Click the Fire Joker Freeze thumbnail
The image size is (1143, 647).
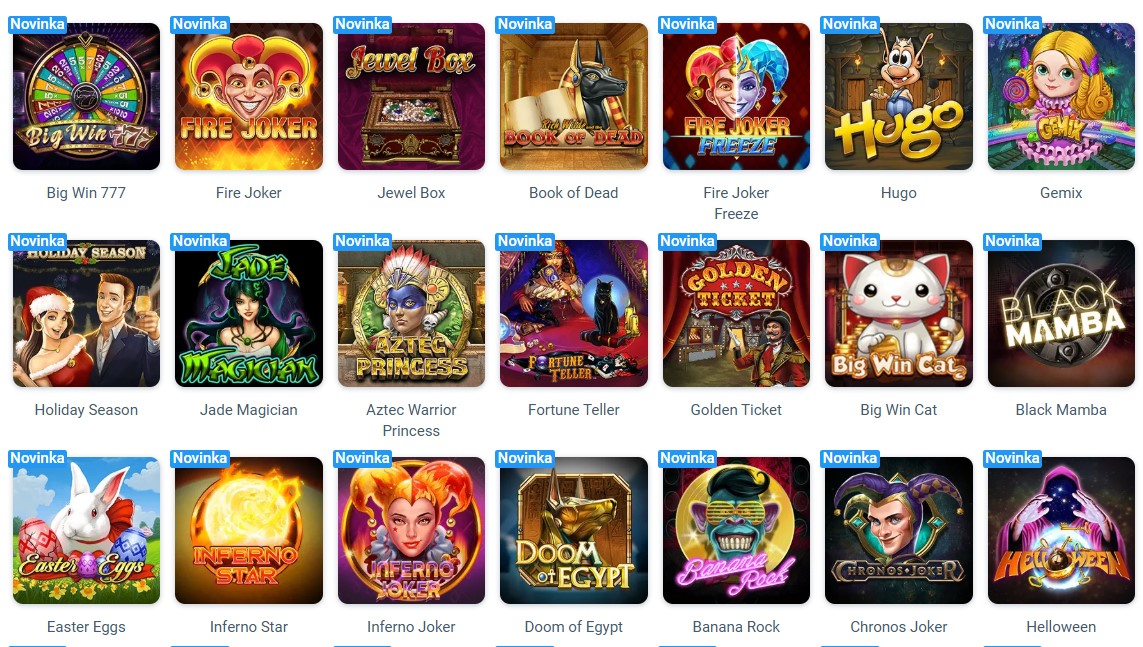click(x=736, y=96)
